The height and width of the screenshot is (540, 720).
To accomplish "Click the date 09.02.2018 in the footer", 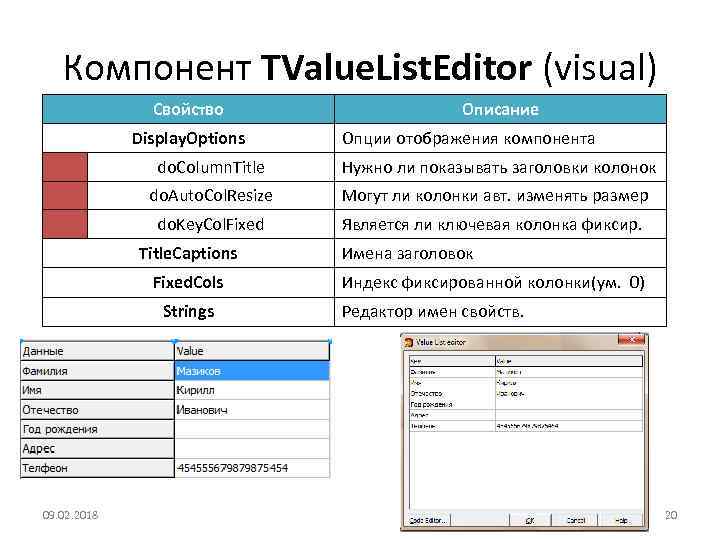I will point(70,515).
